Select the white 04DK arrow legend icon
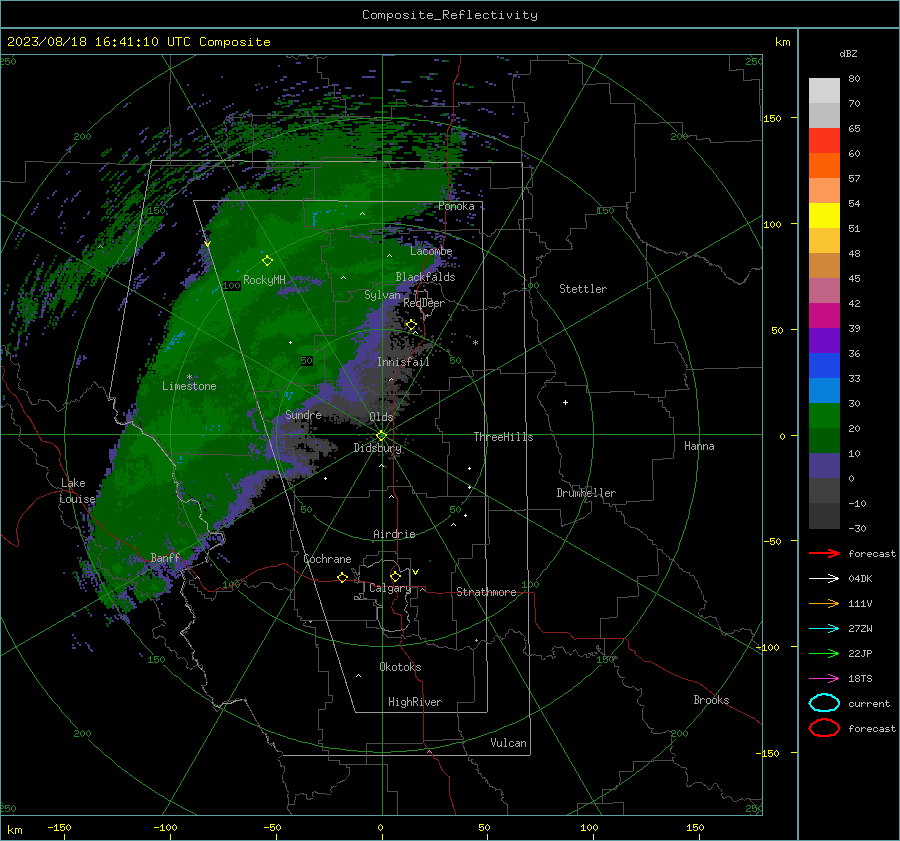 pos(824,579)
